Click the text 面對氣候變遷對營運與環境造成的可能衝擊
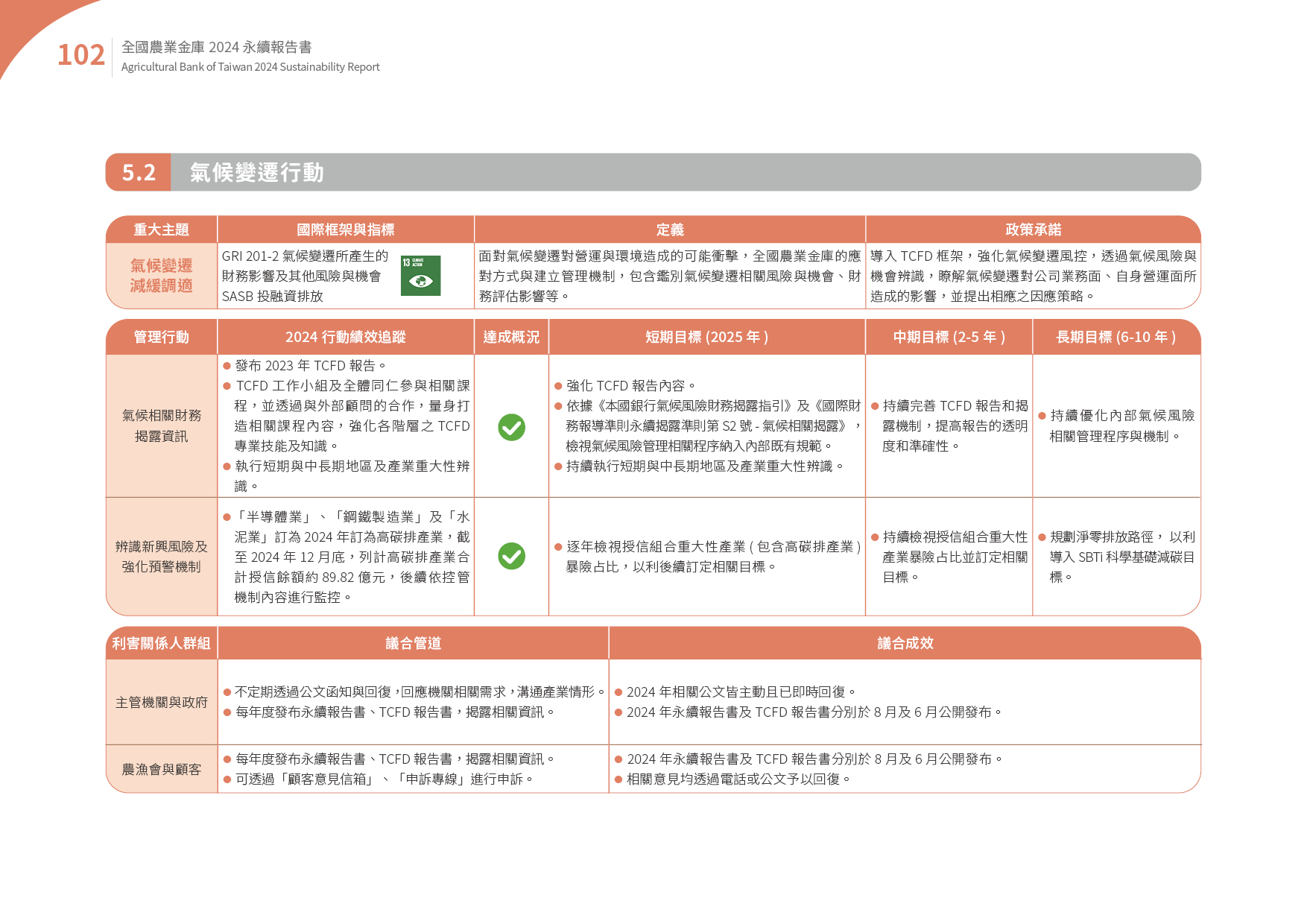 click(608, 256)
